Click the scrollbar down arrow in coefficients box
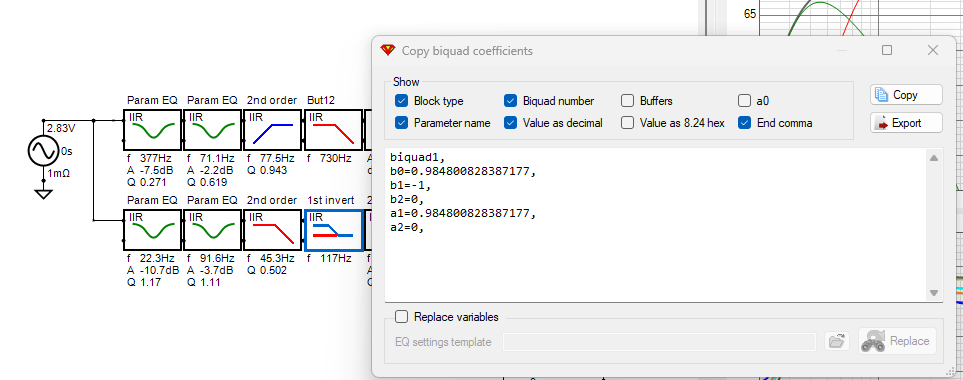Screen dimensions: 963x380 (x=934, y=293)
